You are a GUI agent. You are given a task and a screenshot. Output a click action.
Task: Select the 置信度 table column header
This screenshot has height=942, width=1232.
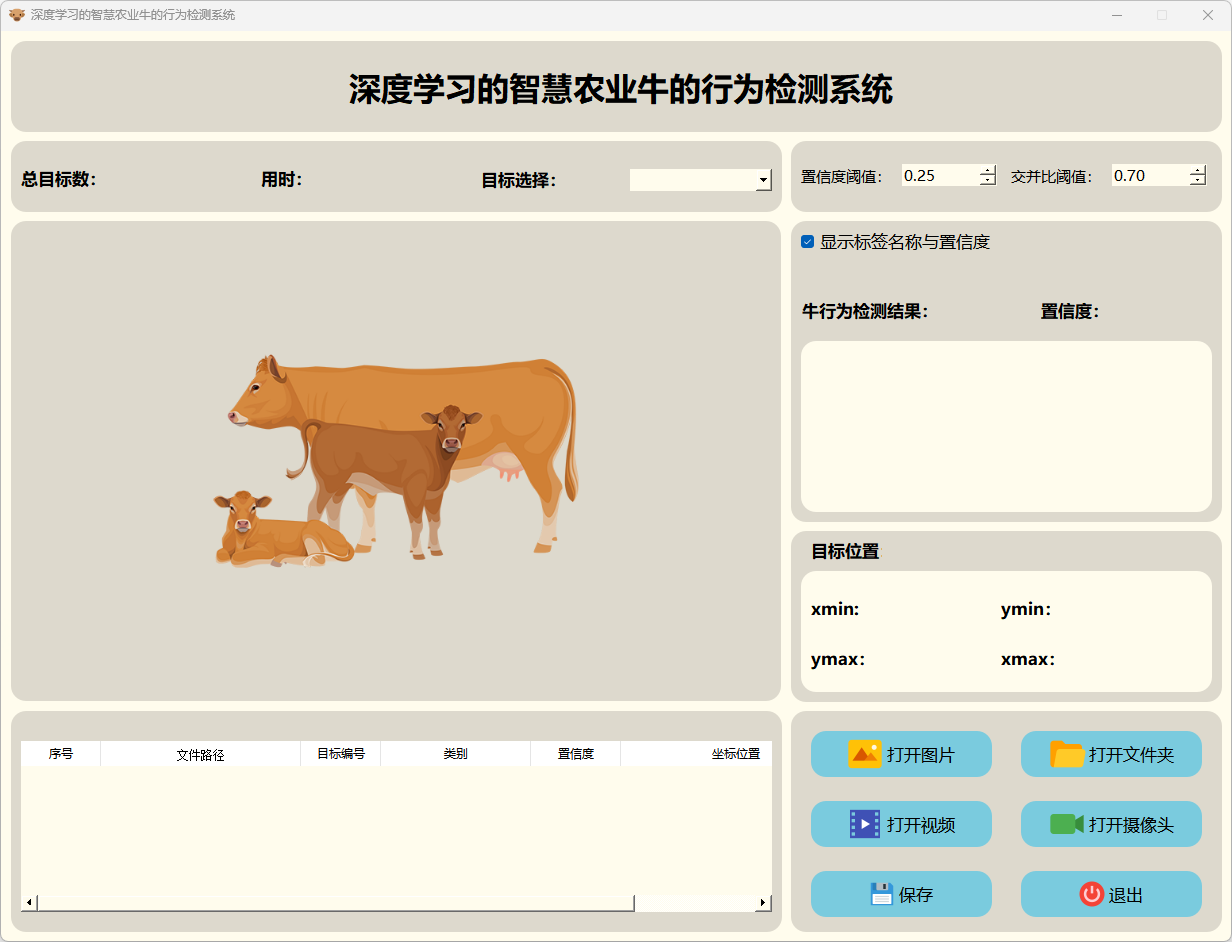pos(576,754)
